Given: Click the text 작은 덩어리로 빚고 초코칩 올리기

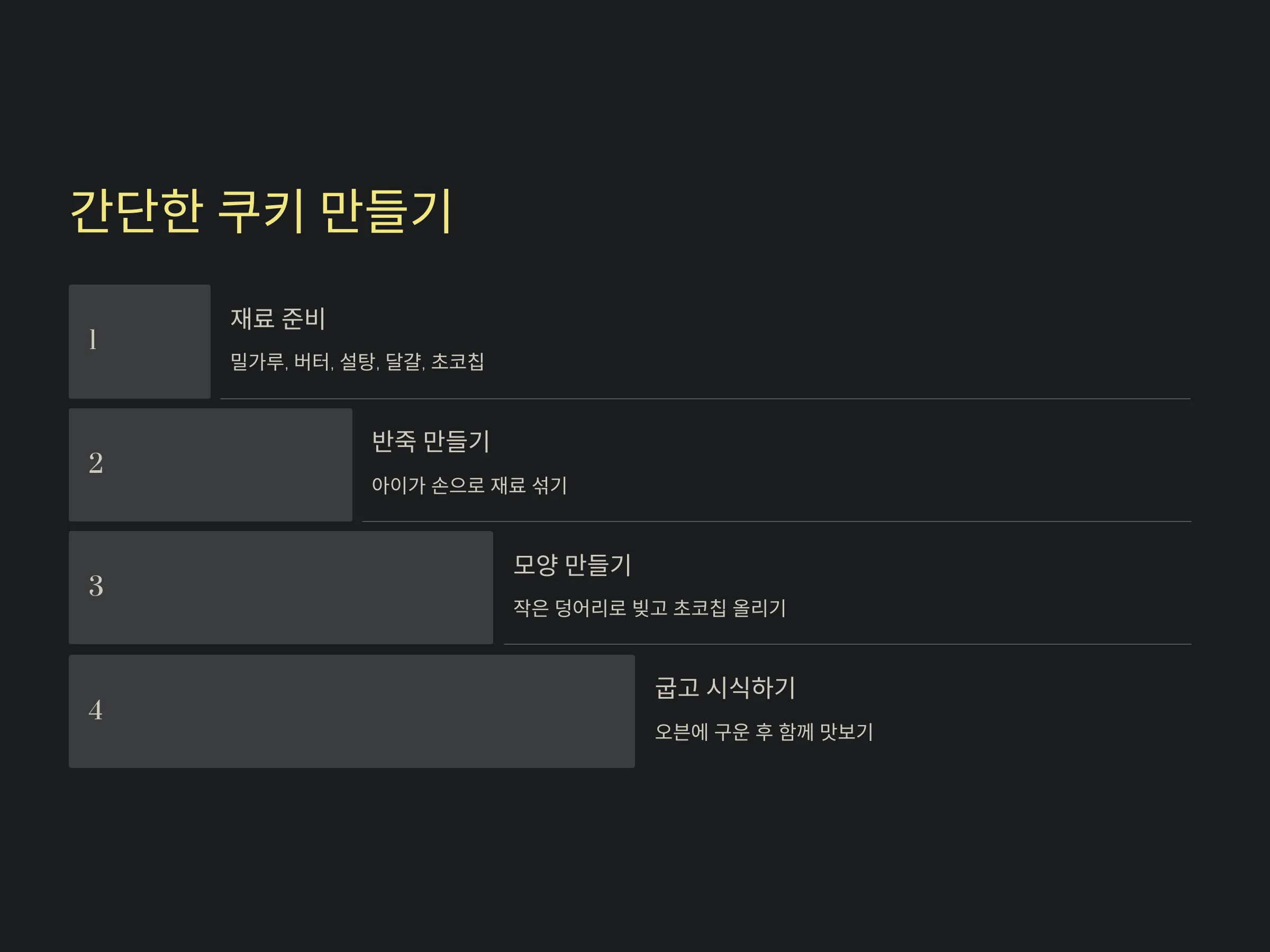Looking at the screenshot, I should pos(649,608).
